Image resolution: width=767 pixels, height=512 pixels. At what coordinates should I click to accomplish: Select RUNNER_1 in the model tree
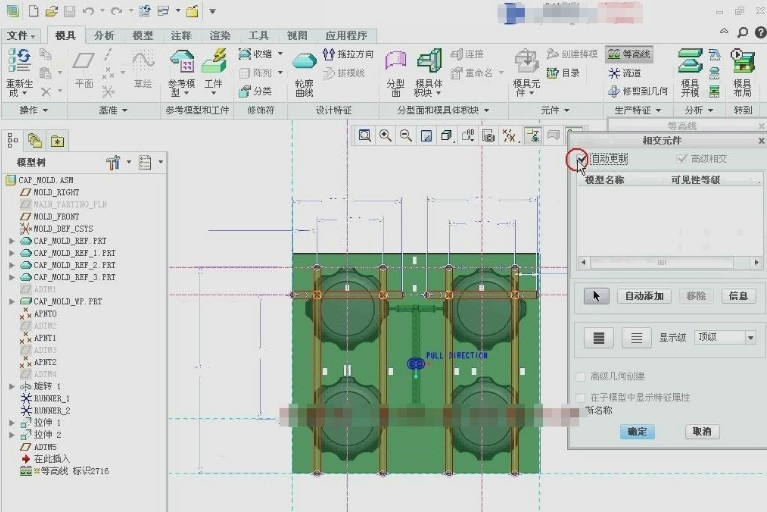click(x=51, y=399)
